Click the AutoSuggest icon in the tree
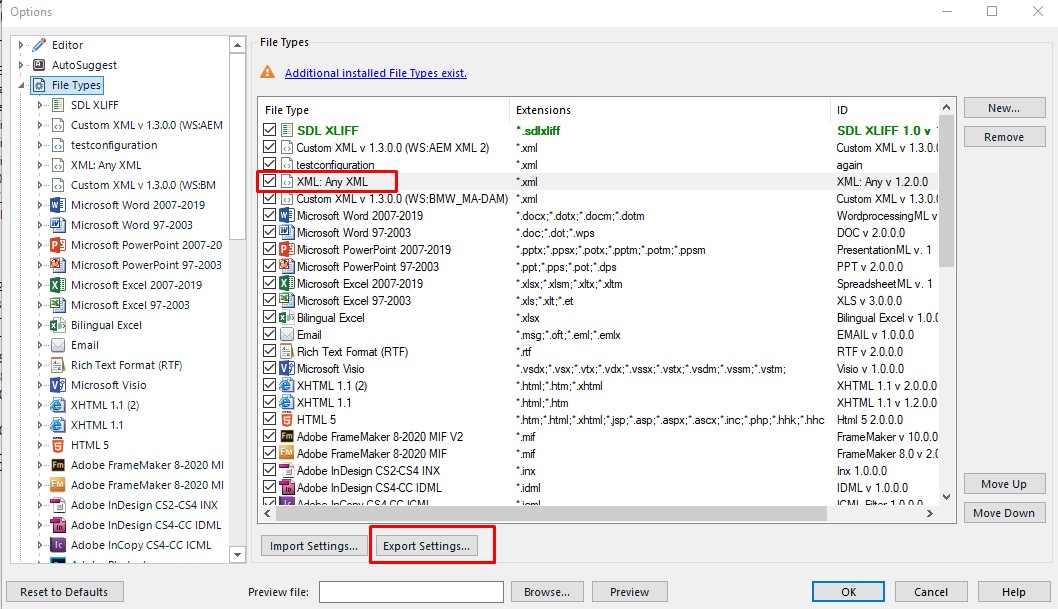The height and width of the screenshot is (609, 1058). pos(39,65)
